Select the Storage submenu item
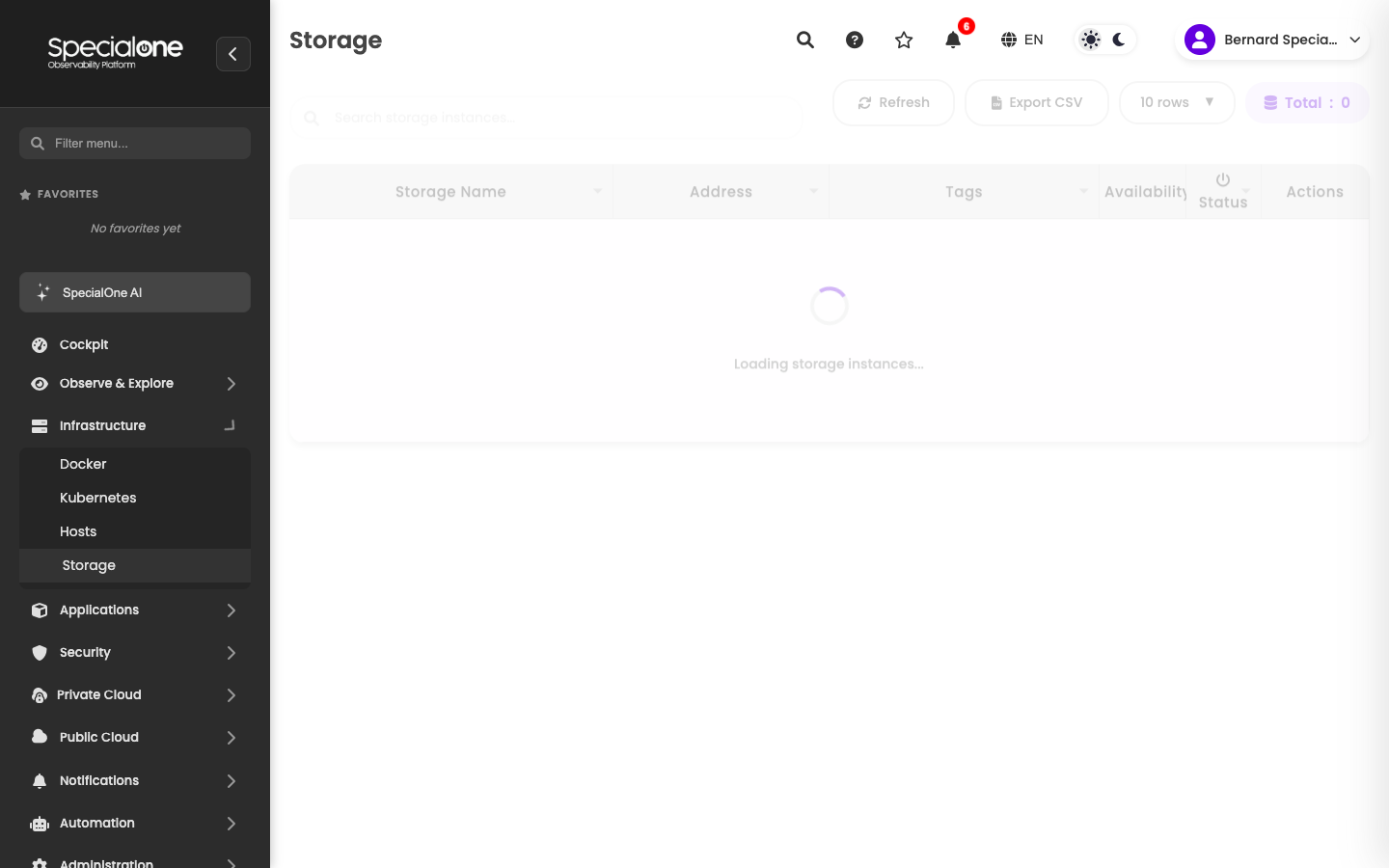This screenshot has height=868, width=1389. point(135,565)
